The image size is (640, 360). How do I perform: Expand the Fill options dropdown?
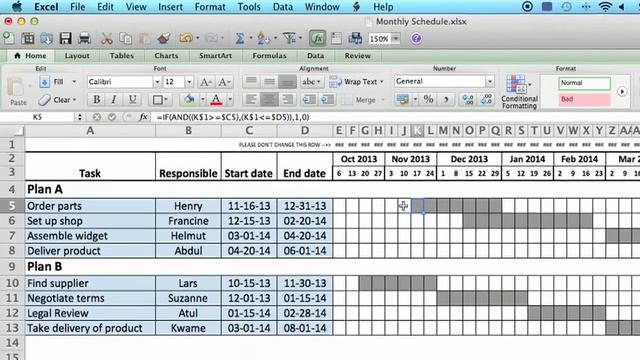tap(74, 82)
